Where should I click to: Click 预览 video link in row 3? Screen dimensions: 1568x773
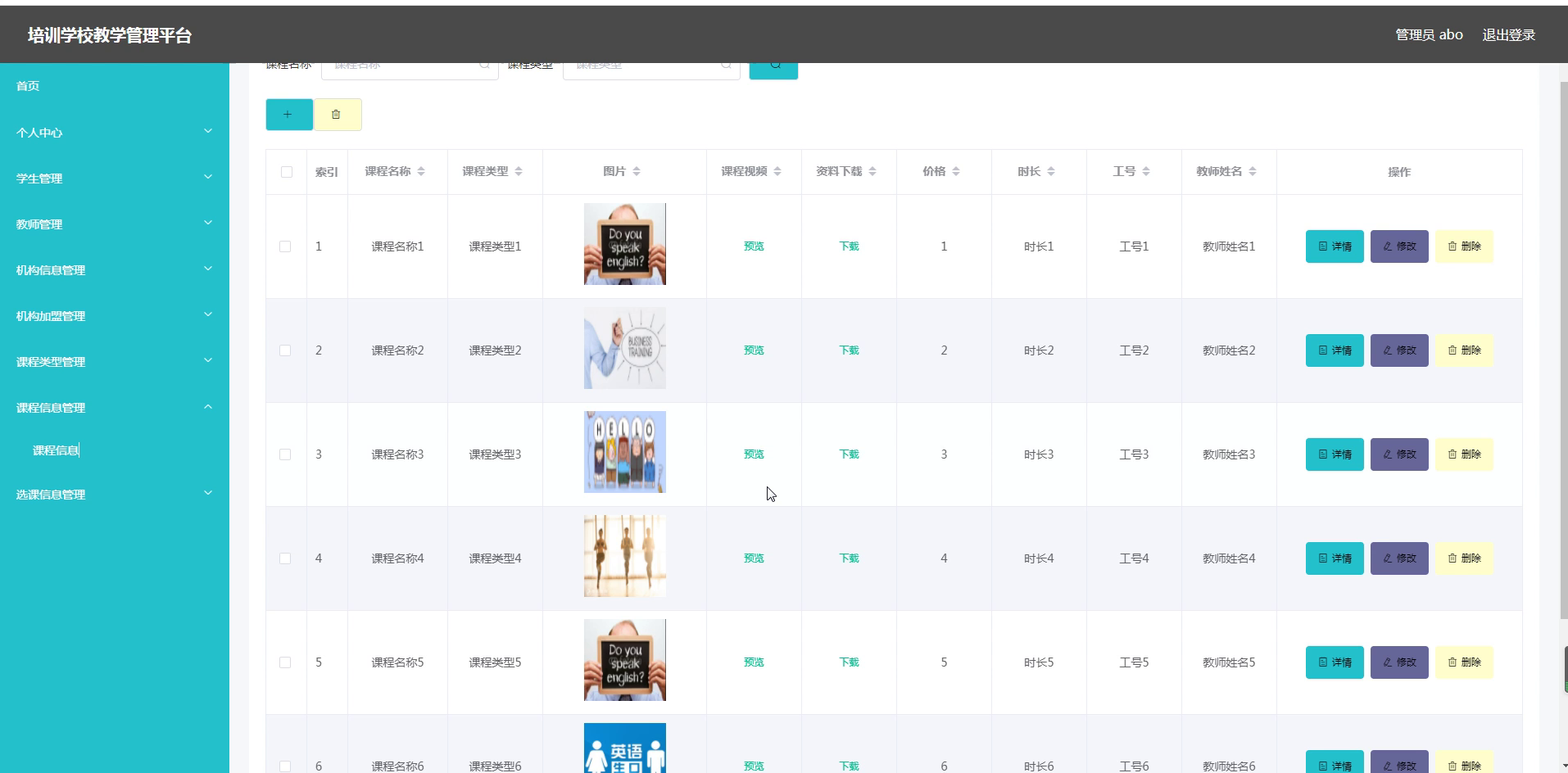click(x=754, y=454)
